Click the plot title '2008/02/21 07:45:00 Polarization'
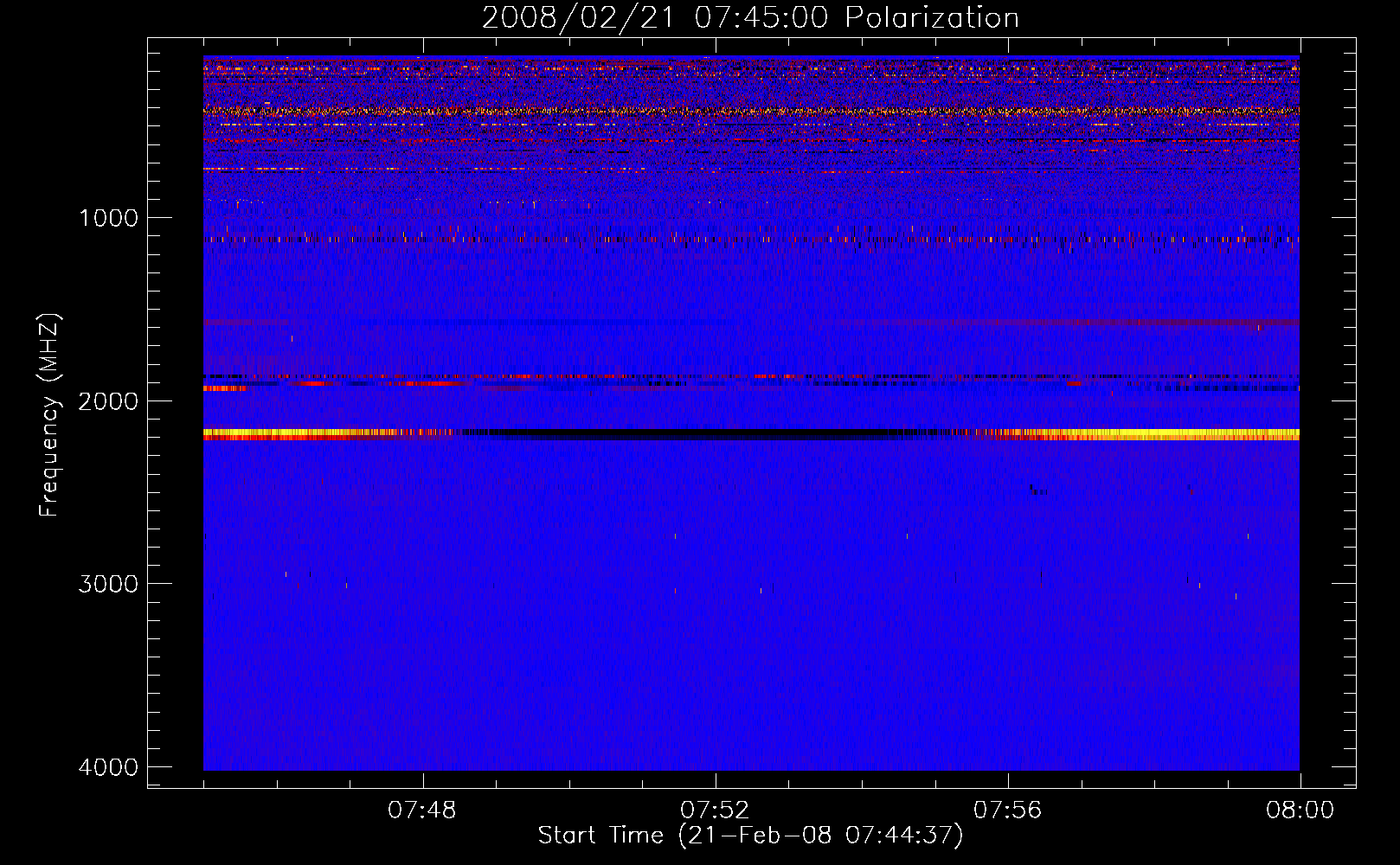Viewport: 1400px width, 865px height. pyautogui.click(x=750, y=17)
